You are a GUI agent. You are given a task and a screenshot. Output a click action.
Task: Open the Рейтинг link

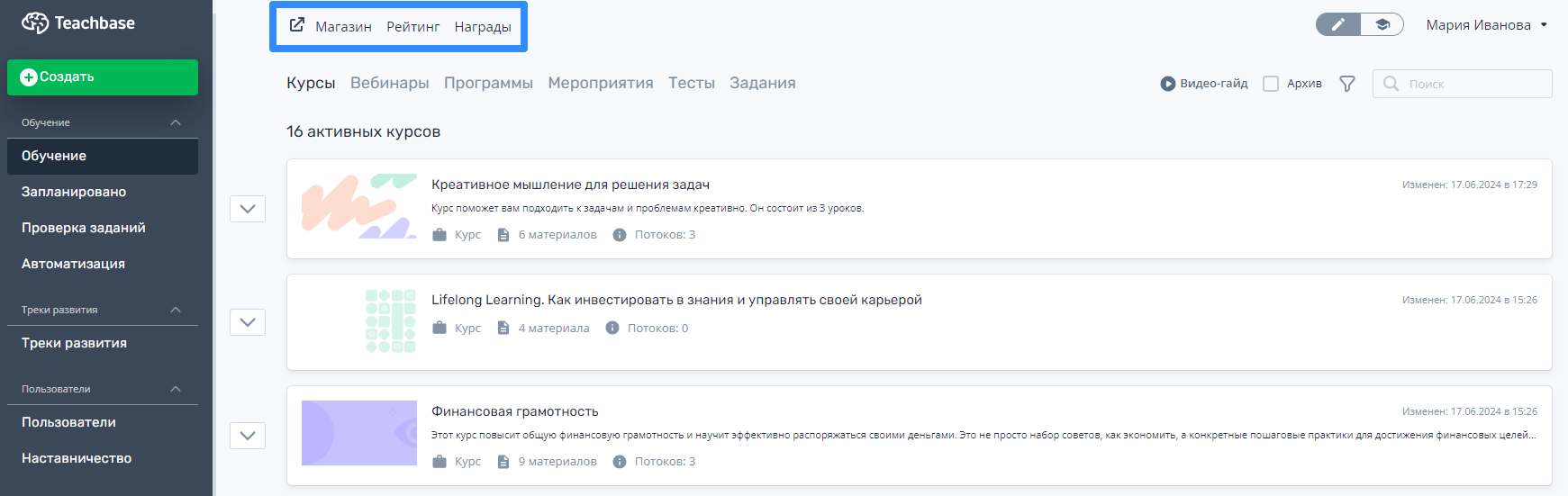[x=412, y=27]
